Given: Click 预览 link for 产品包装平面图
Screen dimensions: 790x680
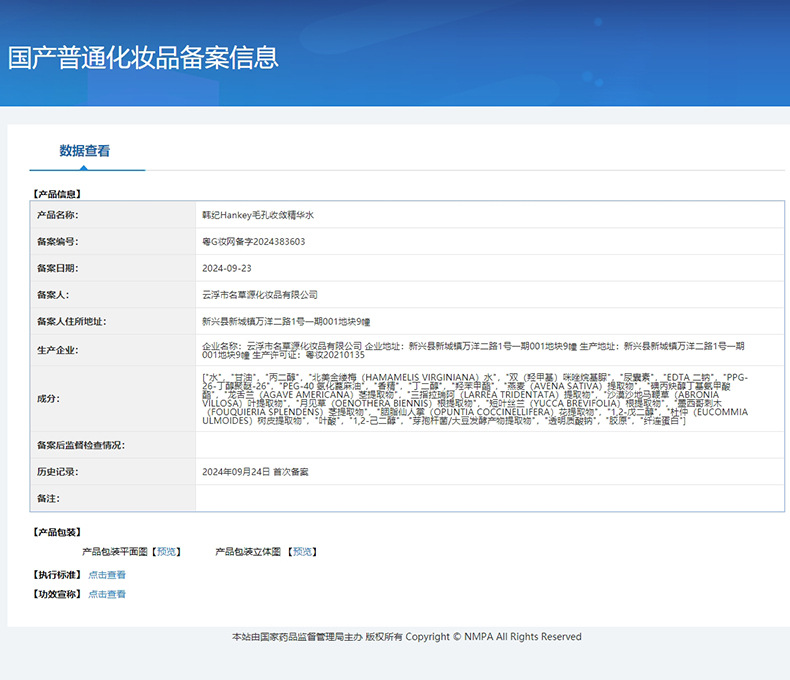Looking at the screenshot, I should tap(167, 551).
